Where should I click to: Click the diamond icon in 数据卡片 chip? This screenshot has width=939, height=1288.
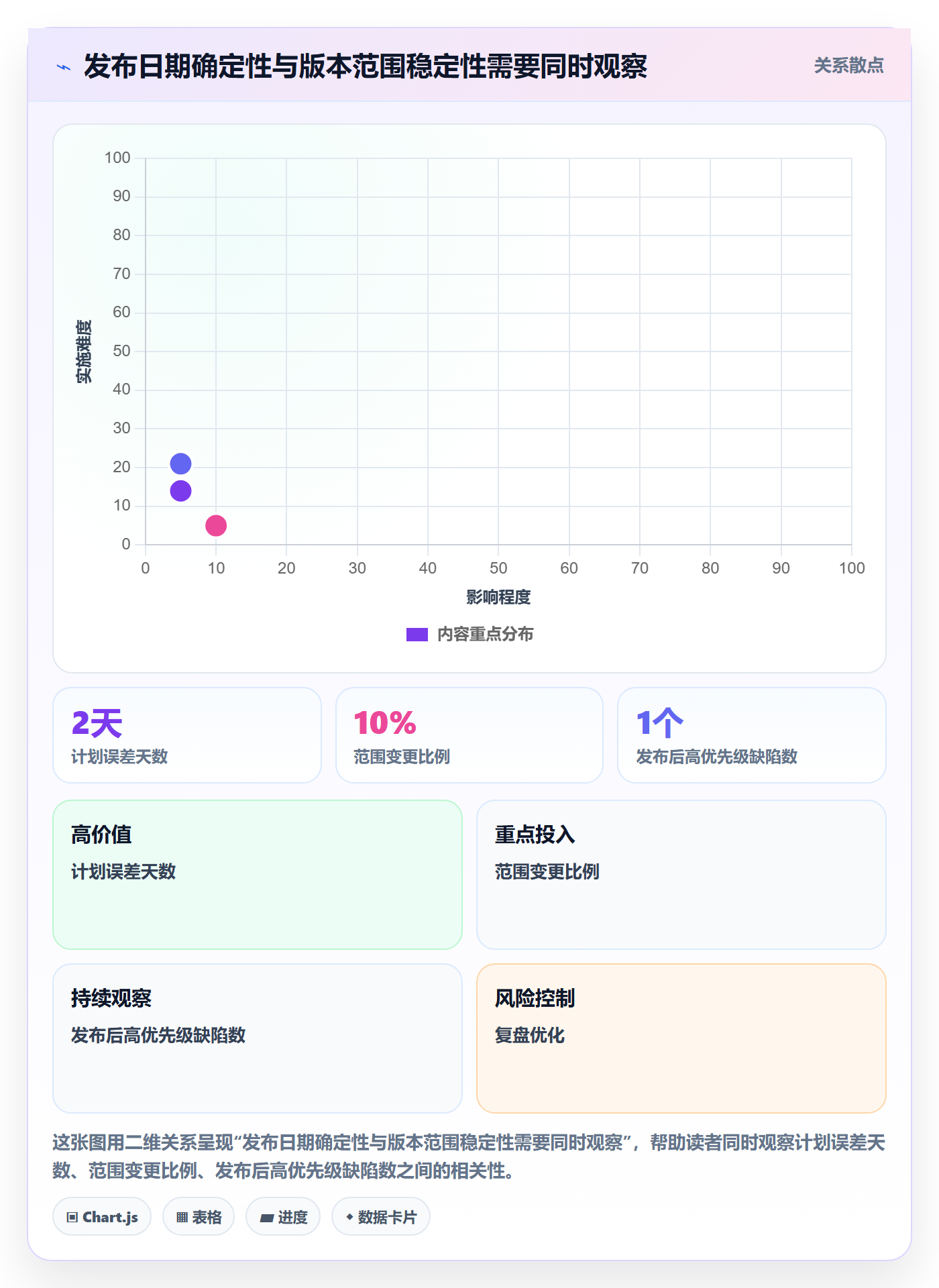click(x=349, y=1217)
